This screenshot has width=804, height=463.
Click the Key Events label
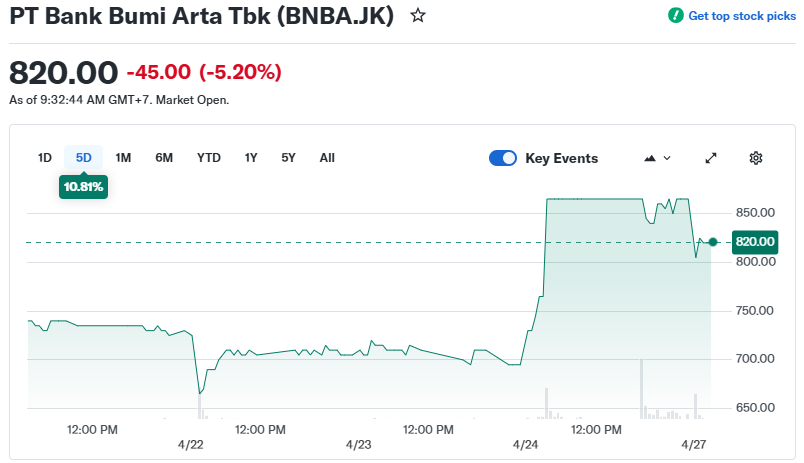pos(561,158)
